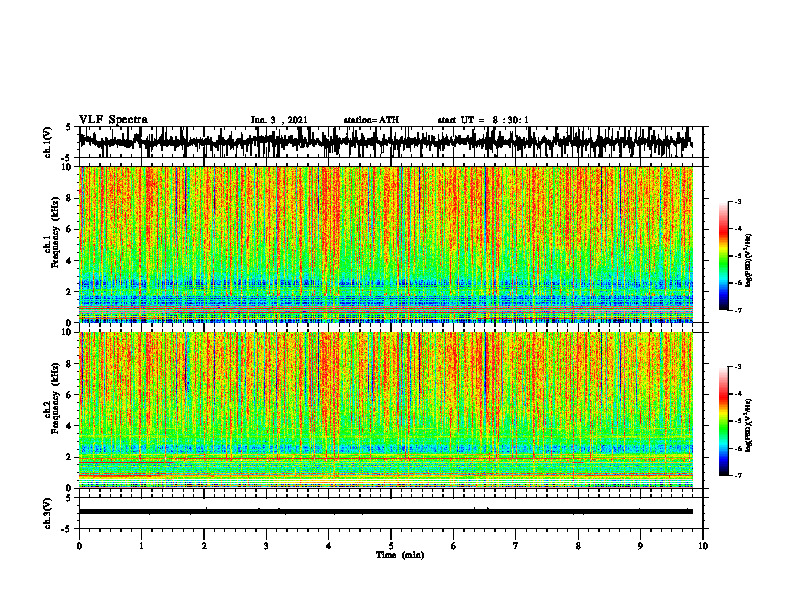The image size is (792, 612).
Task: Click the "0" time axis tick label
Action: [79, 546]
